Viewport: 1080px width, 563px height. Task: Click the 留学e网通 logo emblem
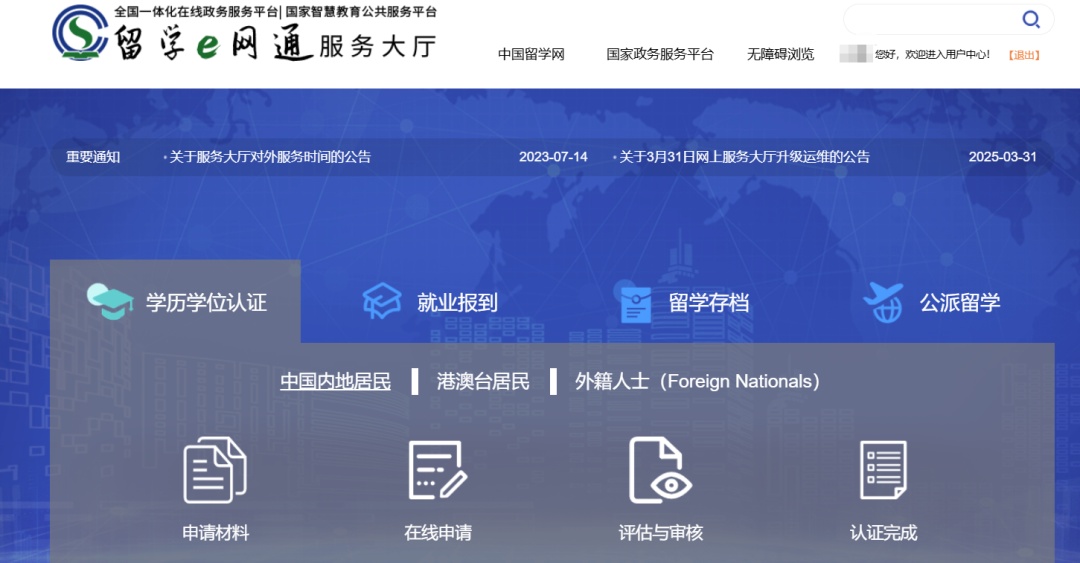pos(80,32)
